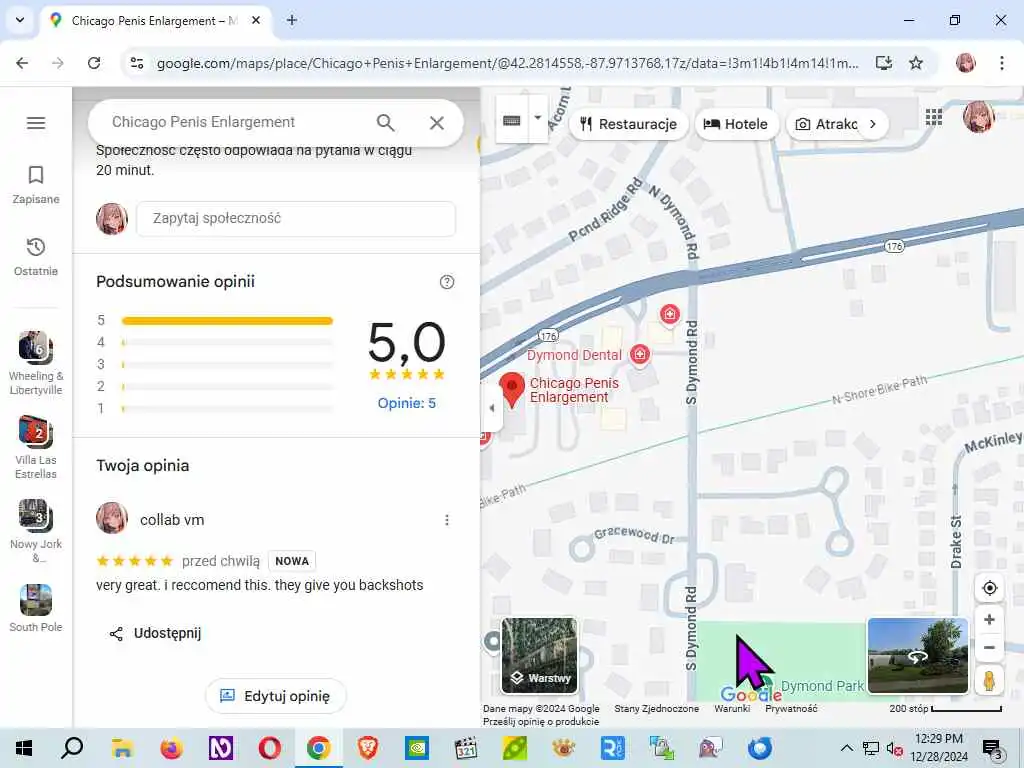Zoom out of the map with the minus button
The image size is (1024, 768).
pyautogui.click(x=989, y=648)
